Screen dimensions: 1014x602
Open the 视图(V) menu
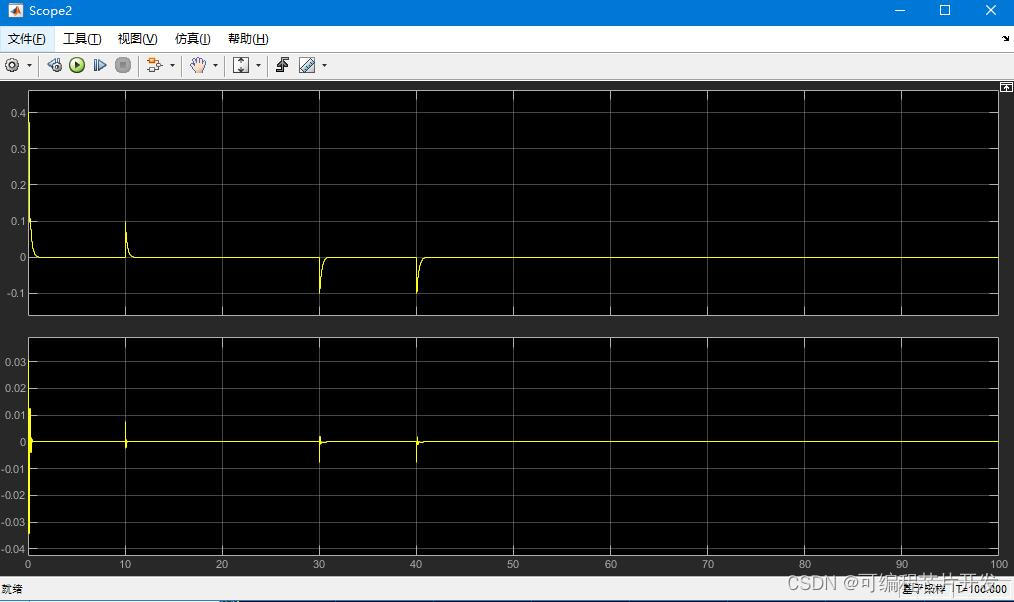point(138,39)
